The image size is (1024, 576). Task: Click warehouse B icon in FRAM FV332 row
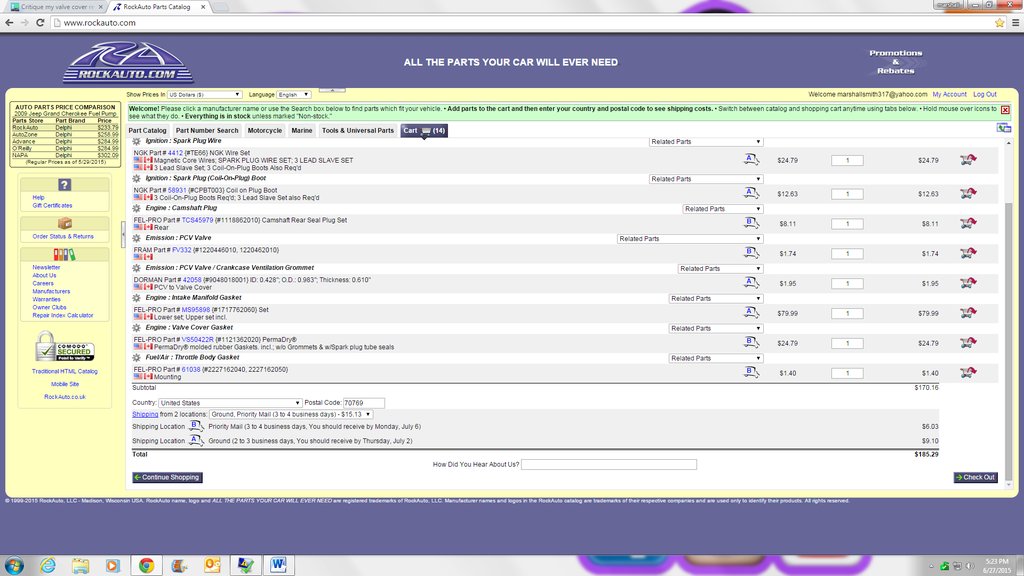(x=751, y=253)
